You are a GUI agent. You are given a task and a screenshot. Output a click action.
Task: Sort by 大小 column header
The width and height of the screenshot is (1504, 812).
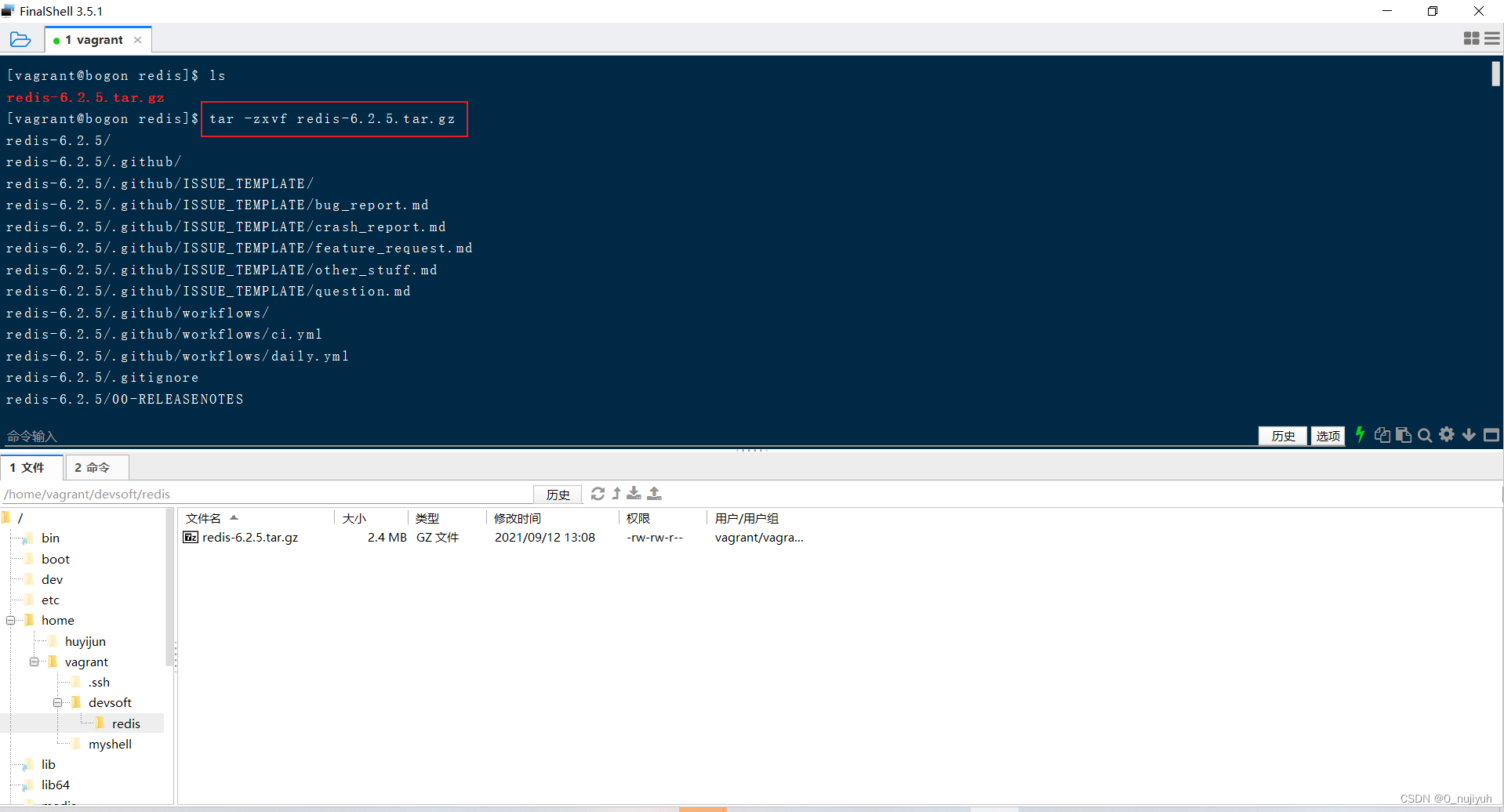pyautogui.click(x=372, y=519)
